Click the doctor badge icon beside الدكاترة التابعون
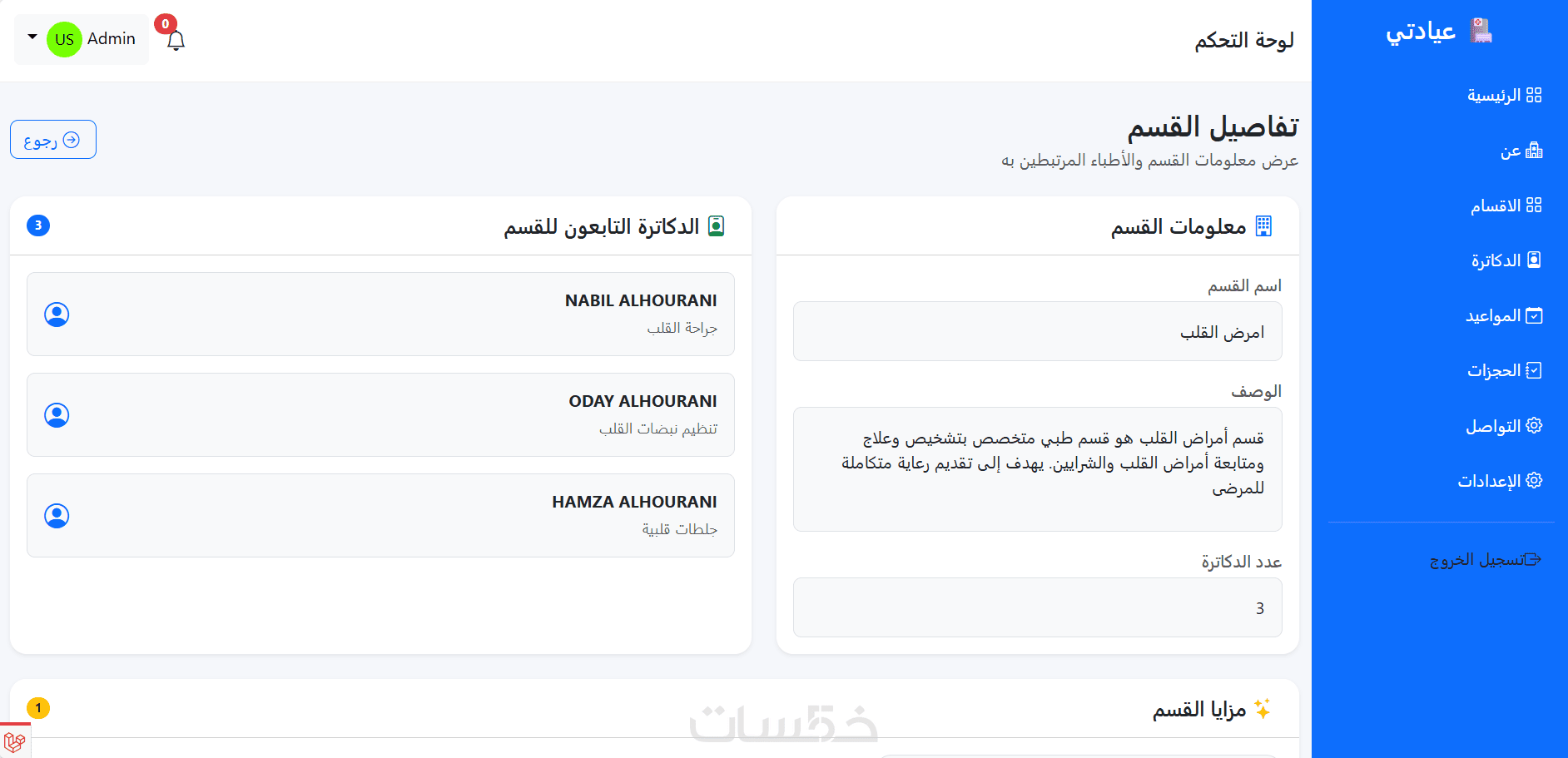 (716, 226)
